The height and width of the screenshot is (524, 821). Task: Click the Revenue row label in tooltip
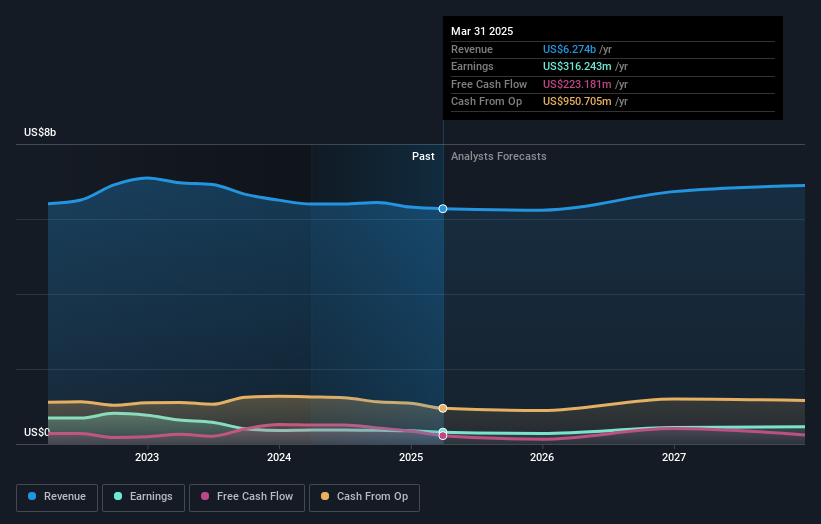[472, 49]
